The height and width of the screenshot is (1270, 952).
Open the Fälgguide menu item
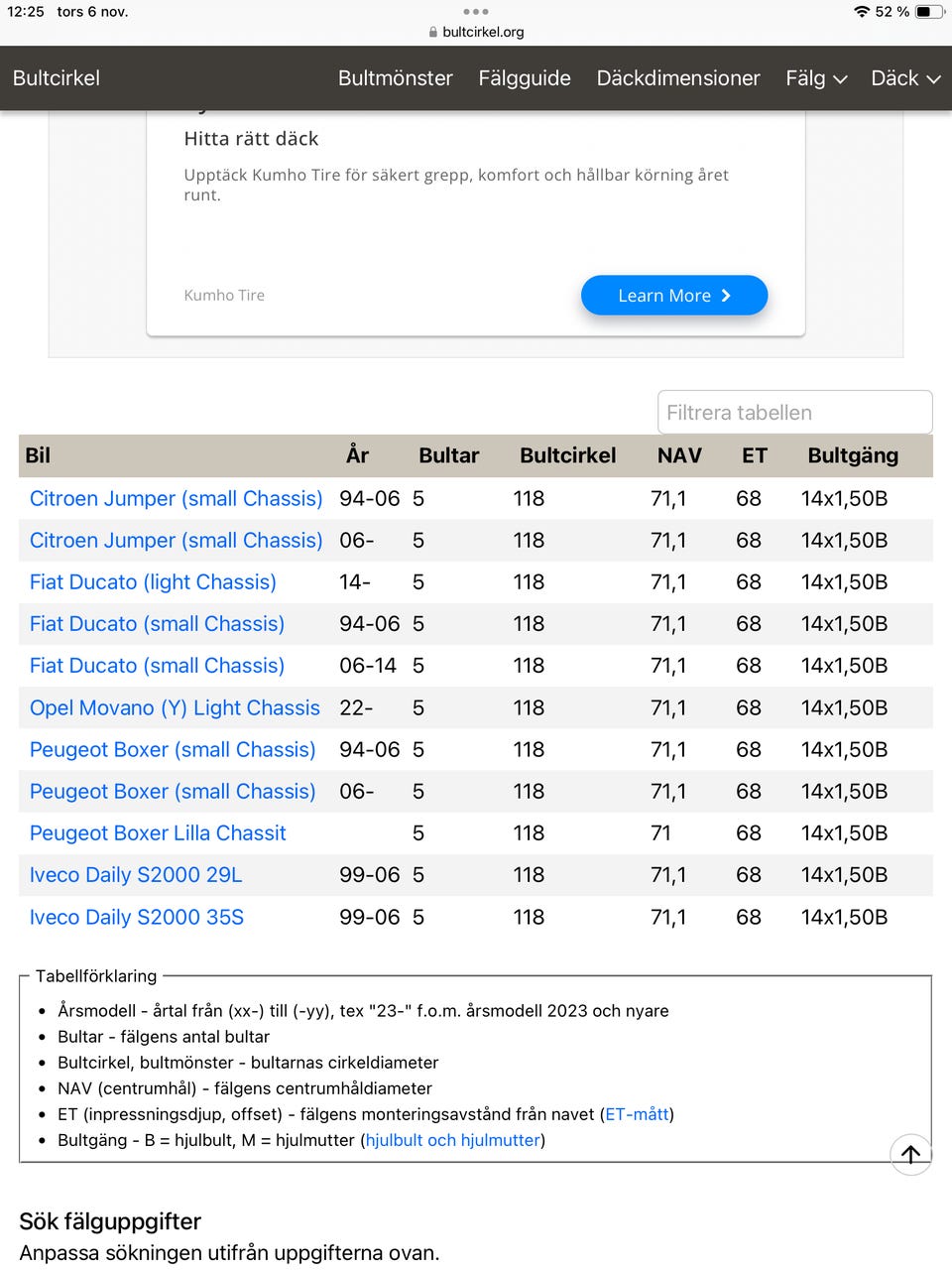525,78
